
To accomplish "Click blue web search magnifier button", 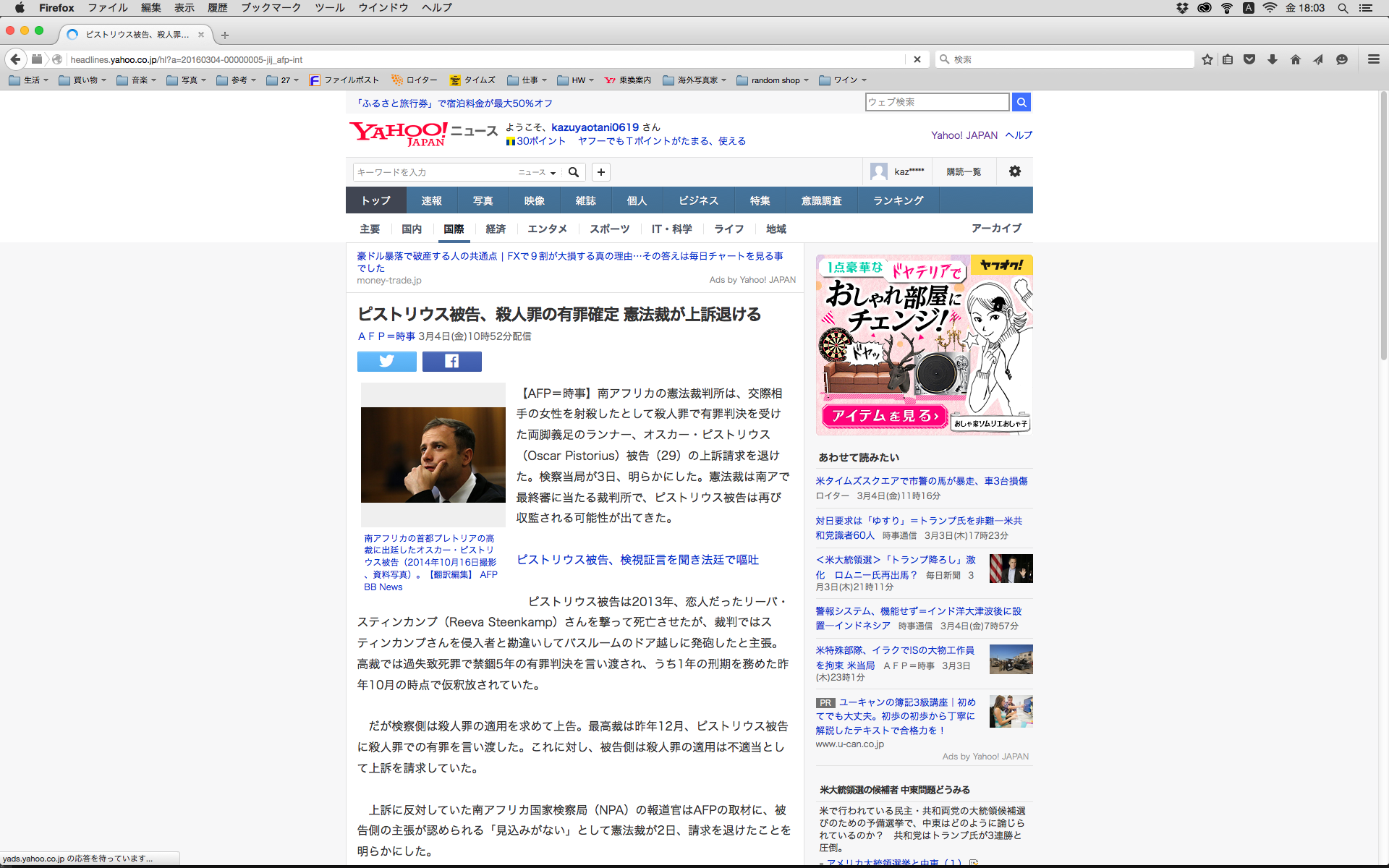I will click(1021, 102).
